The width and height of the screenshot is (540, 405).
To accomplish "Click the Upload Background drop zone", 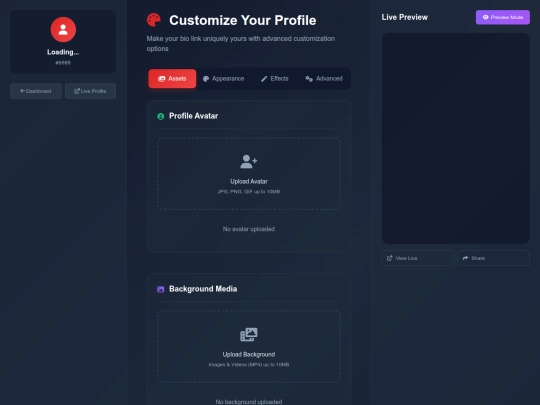I will tap(249, 346).
